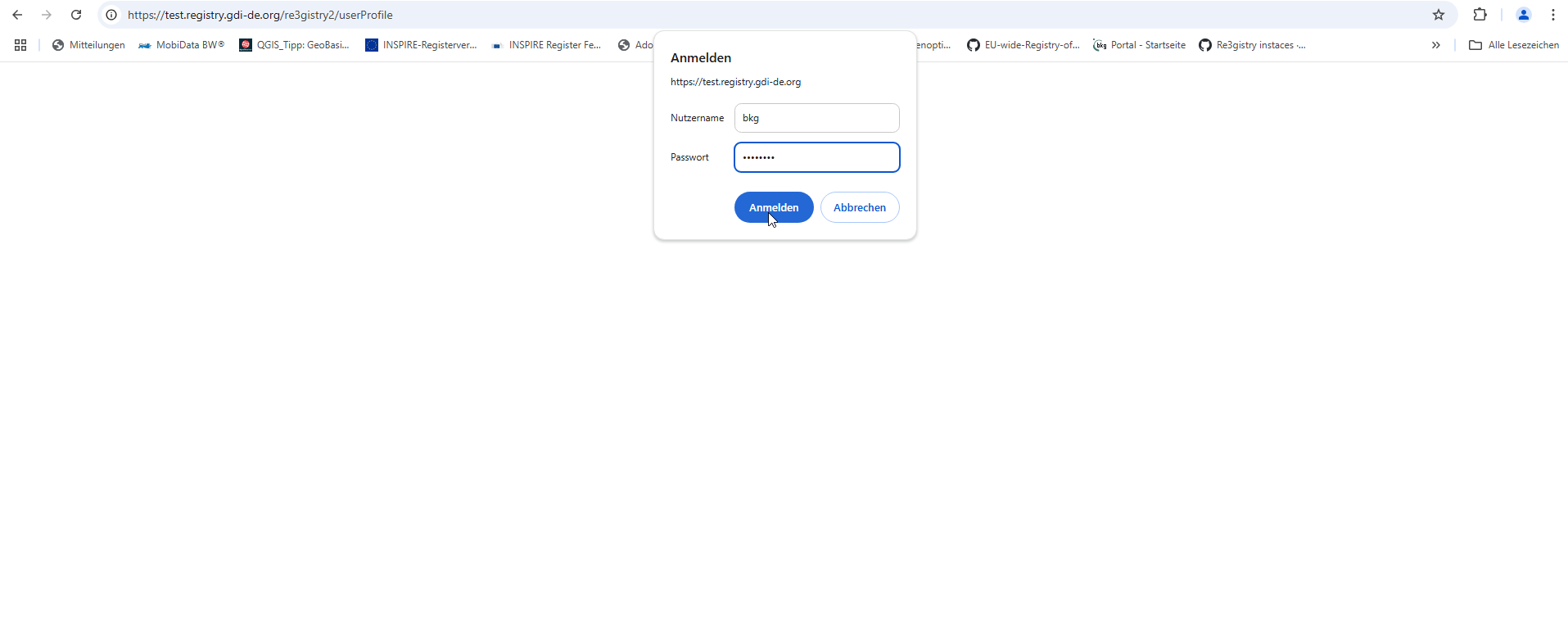Reload the page with the refresh icon
This screenshot has width=1568, height=625.
pos(76,15)
